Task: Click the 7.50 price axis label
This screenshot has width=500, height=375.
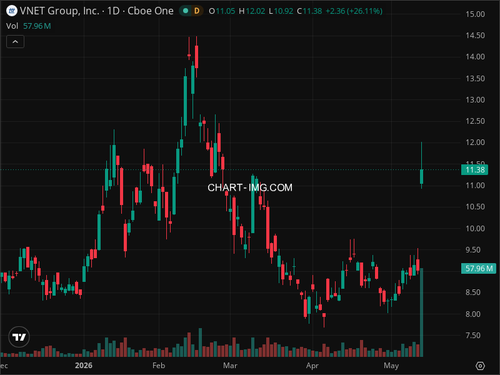Action: pyautogui.click(x=473, y=335)
